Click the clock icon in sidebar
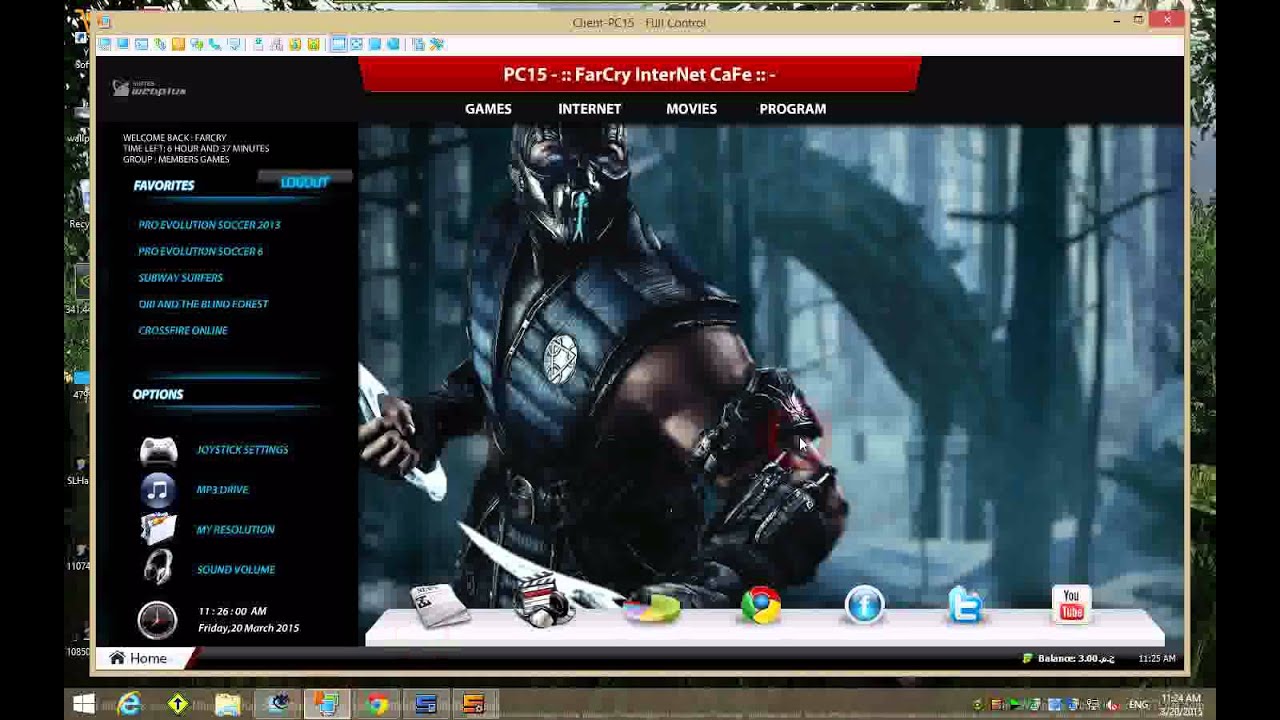 pos(157,620)
